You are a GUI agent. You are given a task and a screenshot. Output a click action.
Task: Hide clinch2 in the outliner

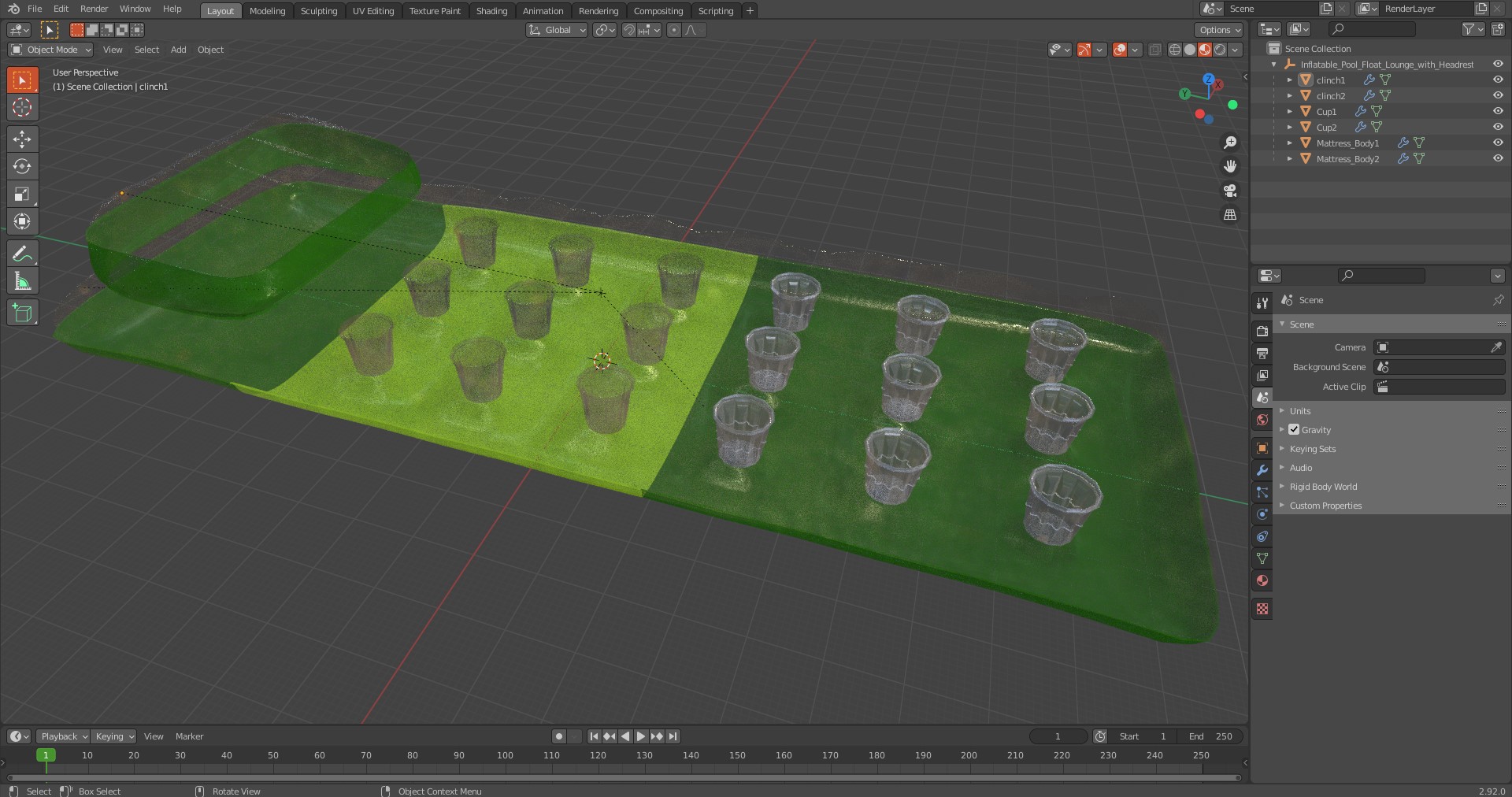[1497, 95]
